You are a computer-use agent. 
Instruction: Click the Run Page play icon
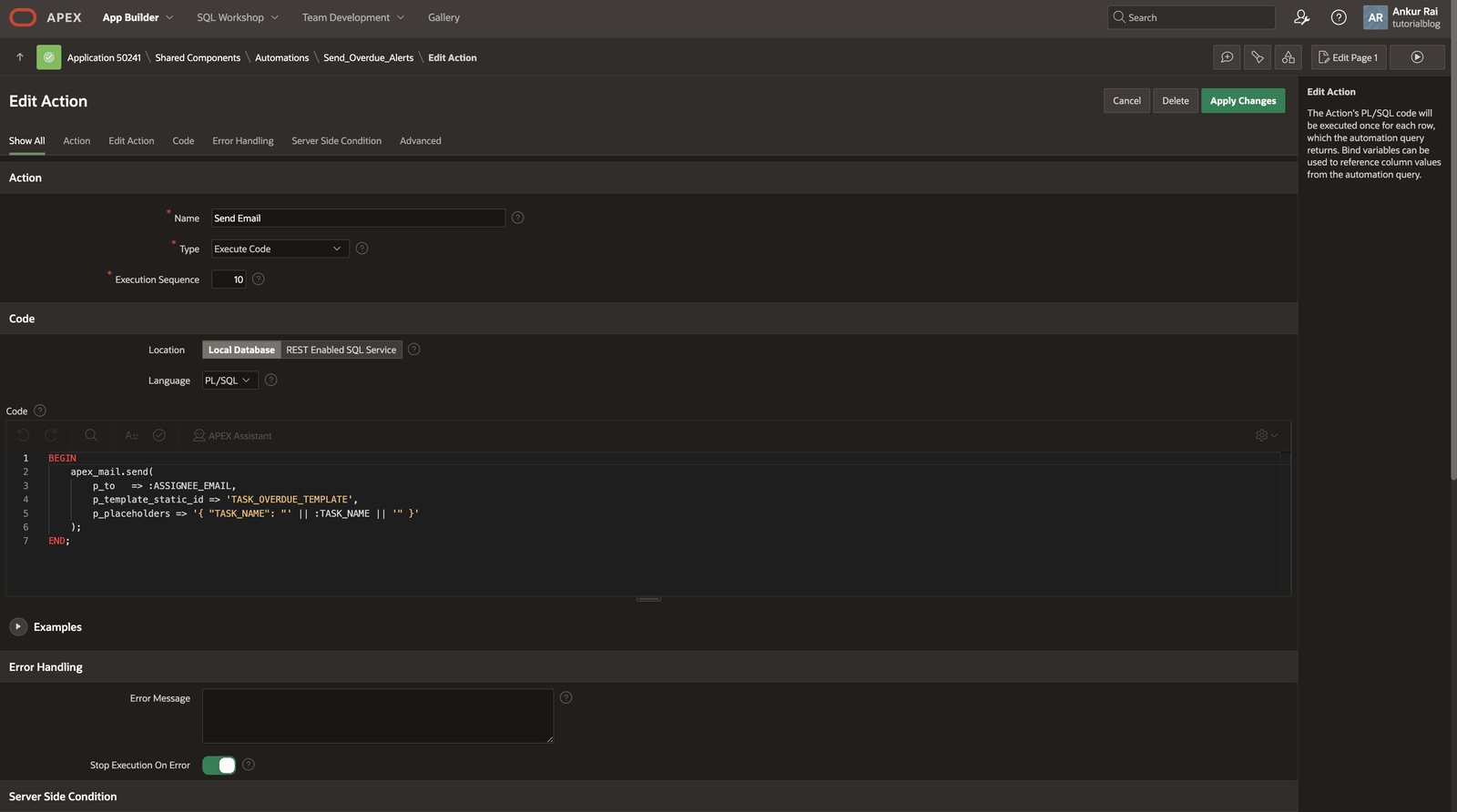click(1417, 57)
